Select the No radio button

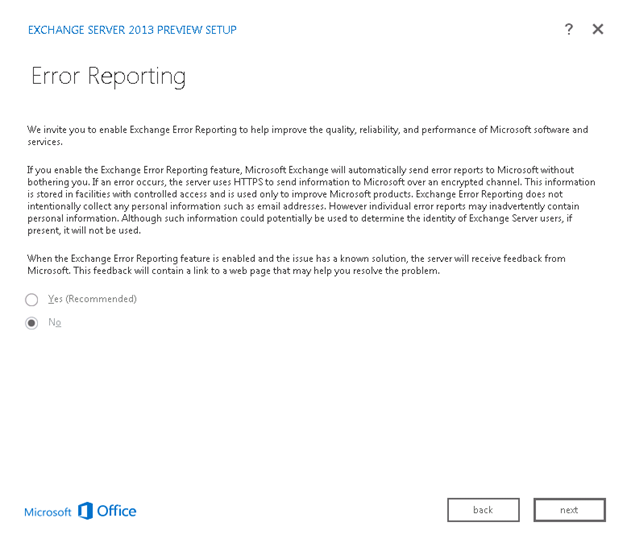tap(32, 323)
